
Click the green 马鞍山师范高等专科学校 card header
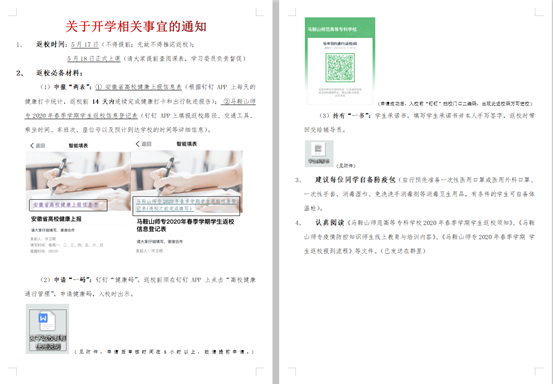pyautogui.click(x=340, y=29)
